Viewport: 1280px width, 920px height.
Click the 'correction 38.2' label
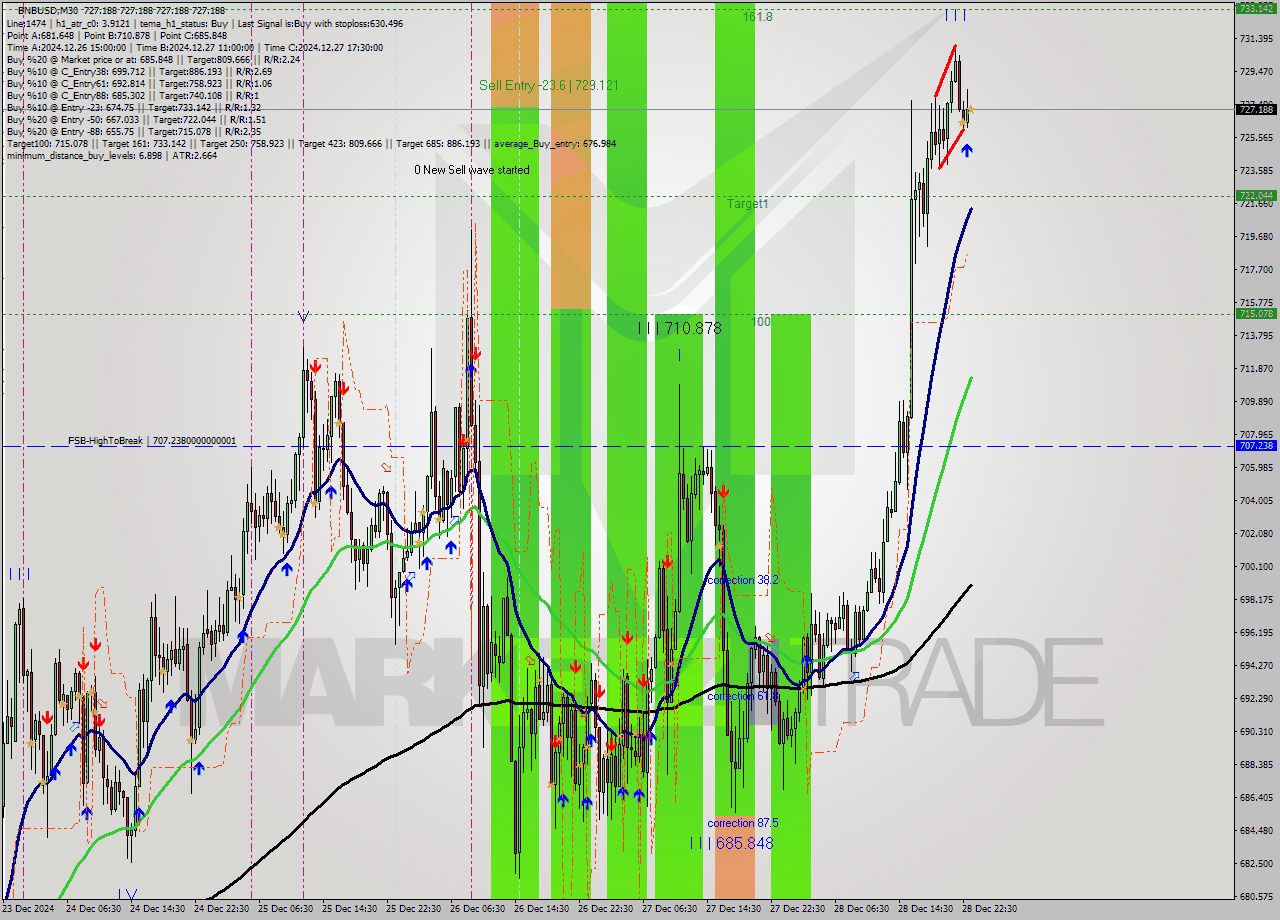(x=742, y=580)
